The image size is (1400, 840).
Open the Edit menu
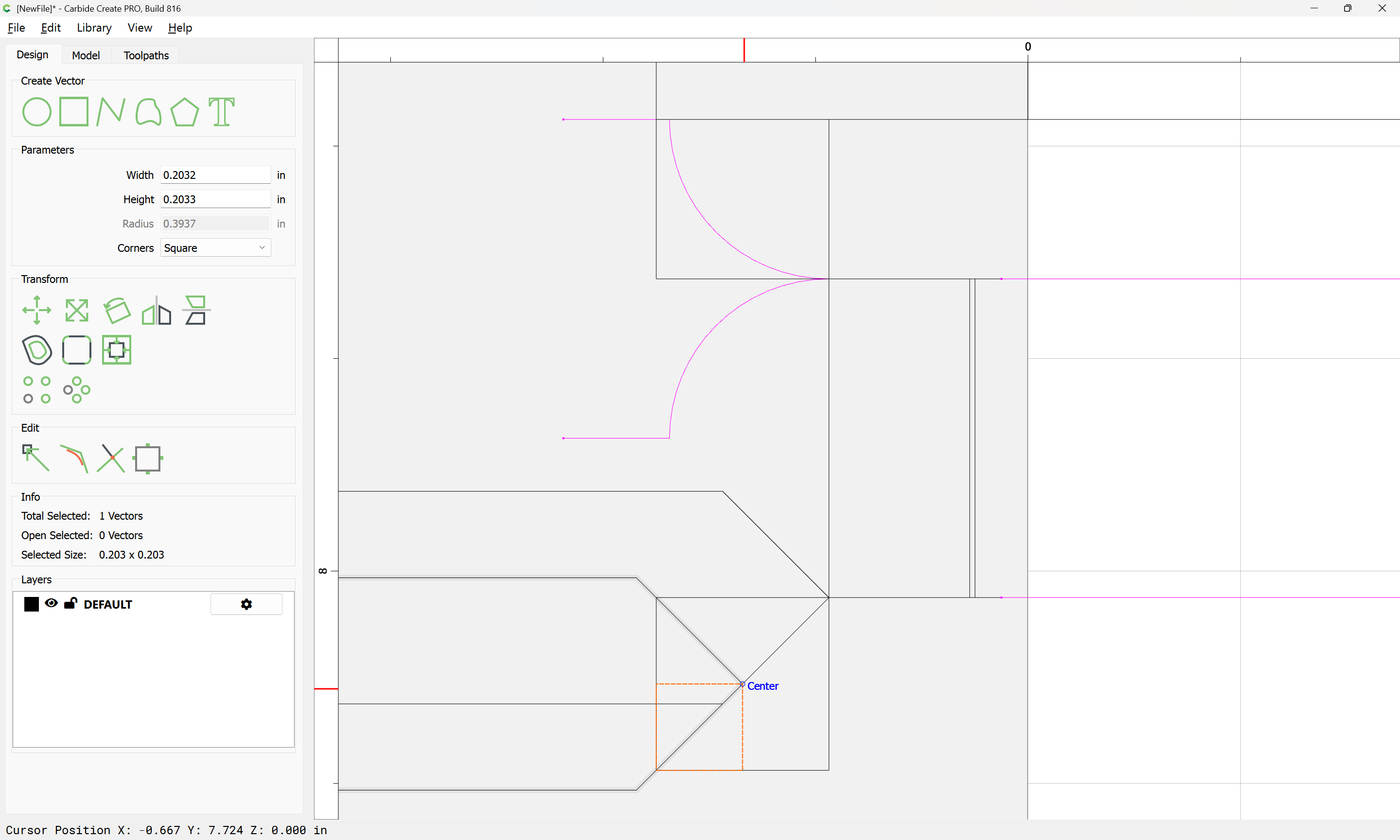point(51,28)
